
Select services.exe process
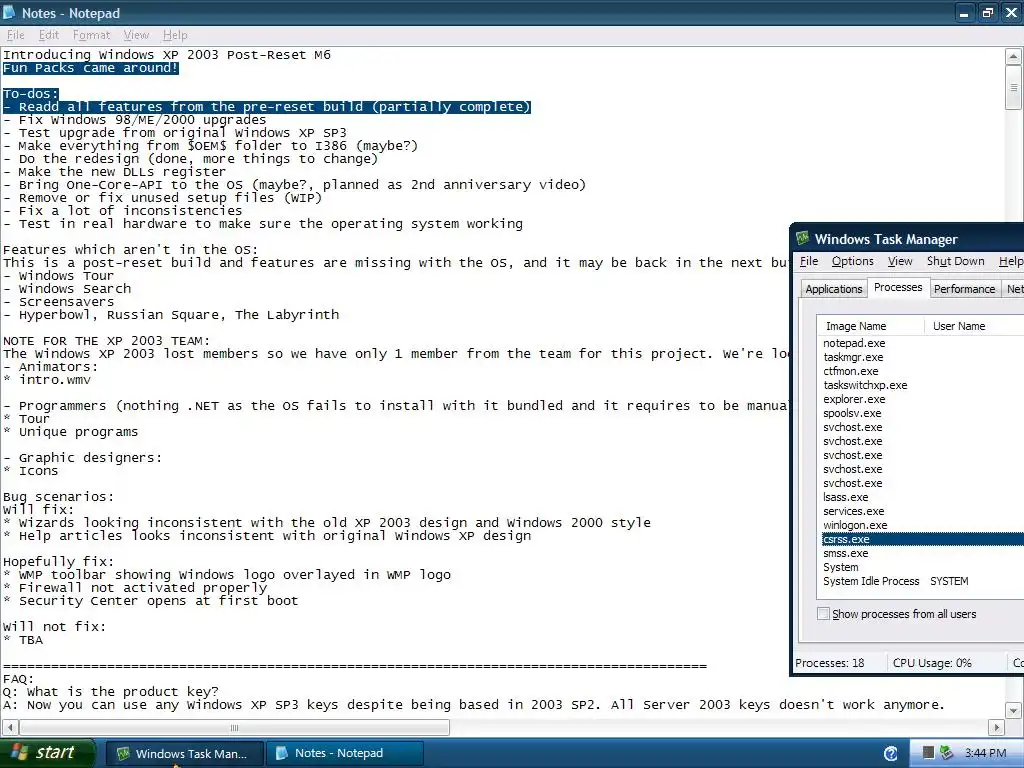(x=854, y=511)
